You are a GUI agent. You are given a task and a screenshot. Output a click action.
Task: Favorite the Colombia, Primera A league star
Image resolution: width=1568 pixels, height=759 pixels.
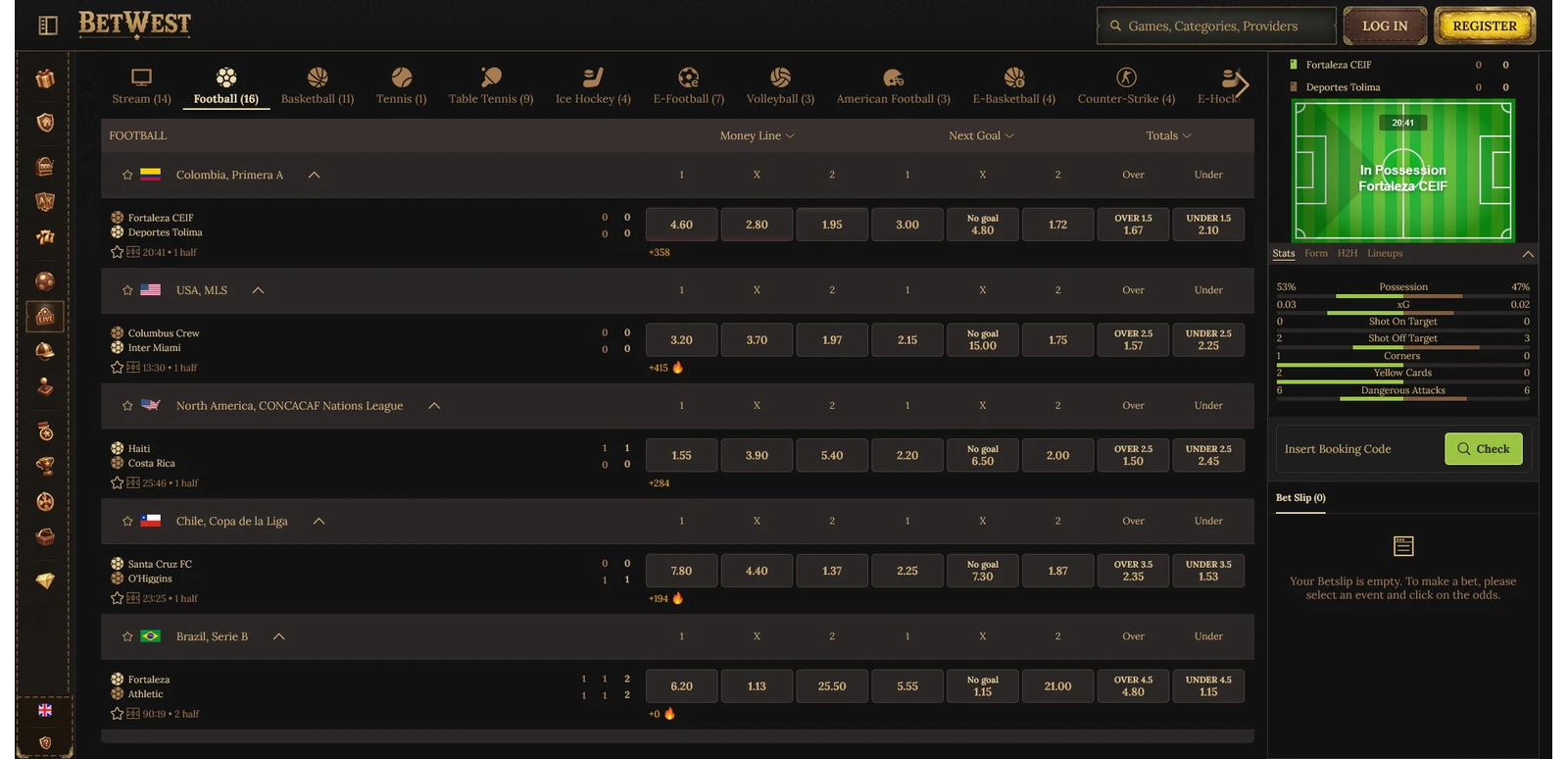click(127, 175)
